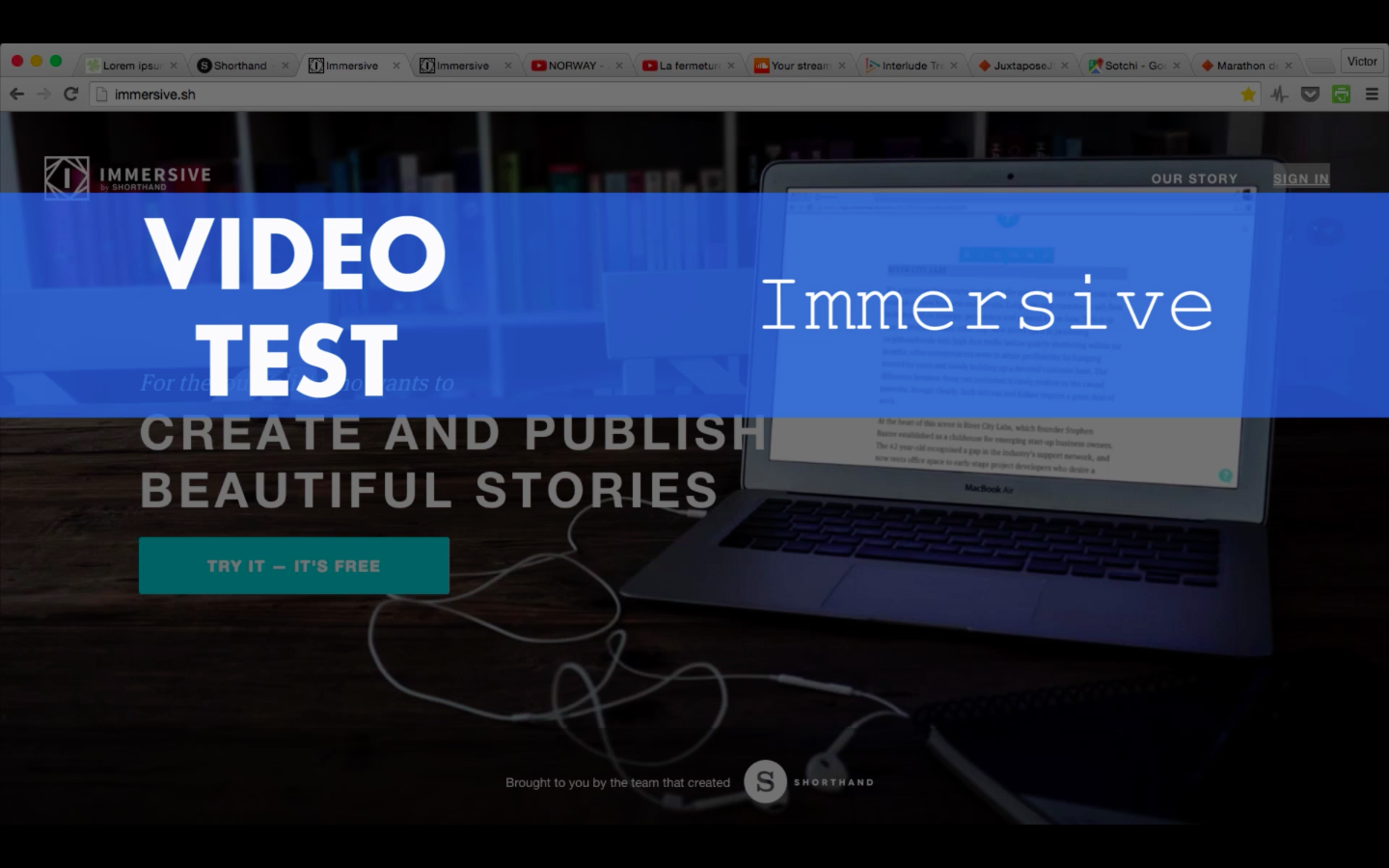Image resolution: width=1389 pixels, height=868 pixels.
Task: Close the Sotchi Google Maps tab
Action: [1177, 66]
